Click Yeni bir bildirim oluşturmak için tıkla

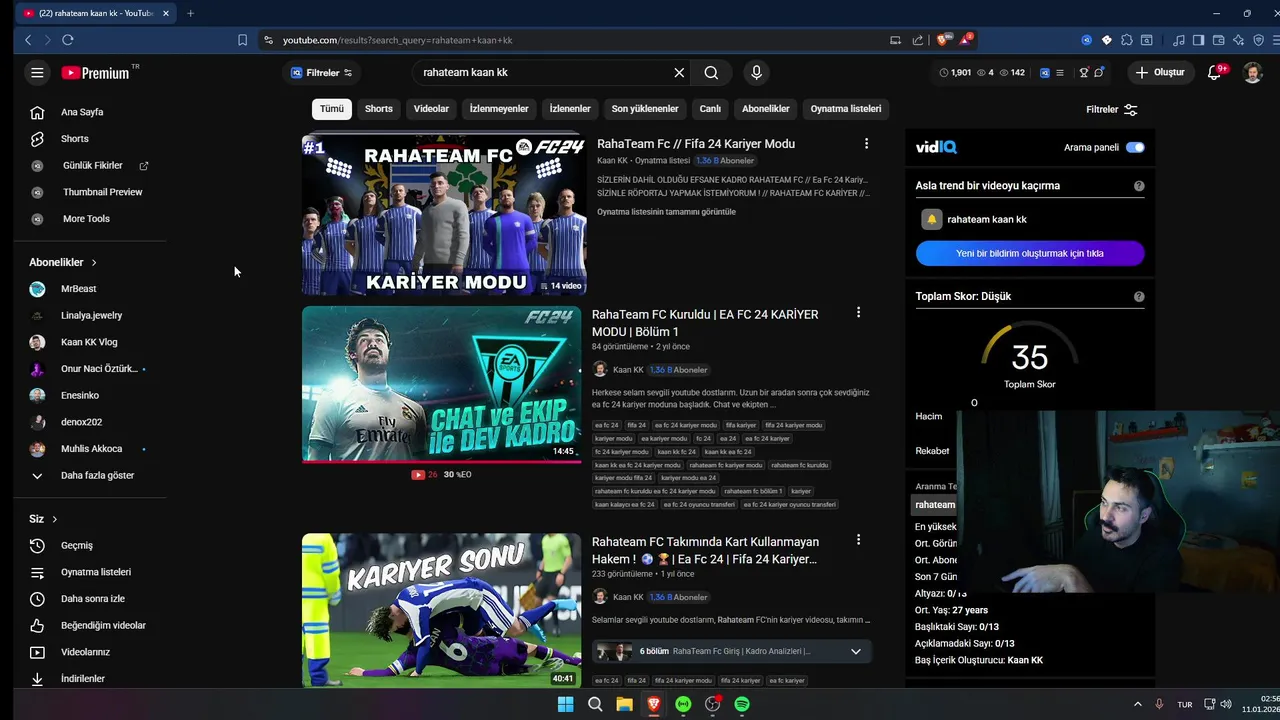tap(1030, 254)
